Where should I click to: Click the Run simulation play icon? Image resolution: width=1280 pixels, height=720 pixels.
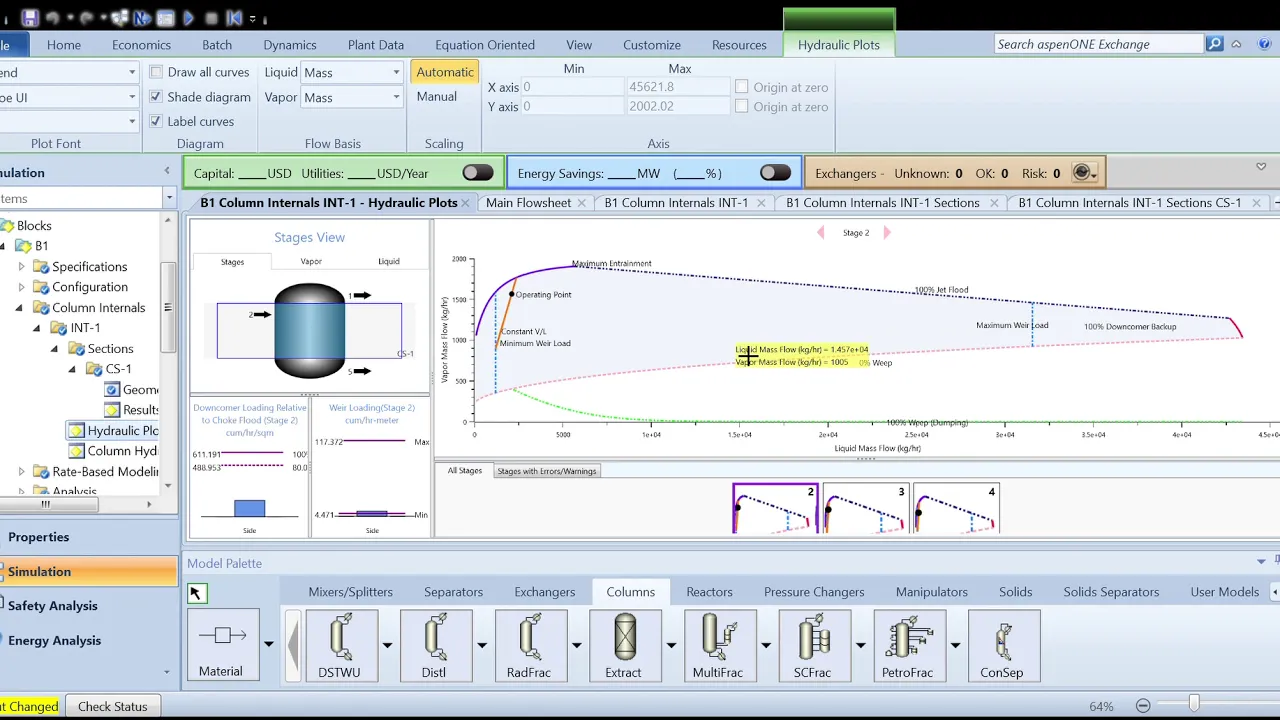click(x=188, y=18)
